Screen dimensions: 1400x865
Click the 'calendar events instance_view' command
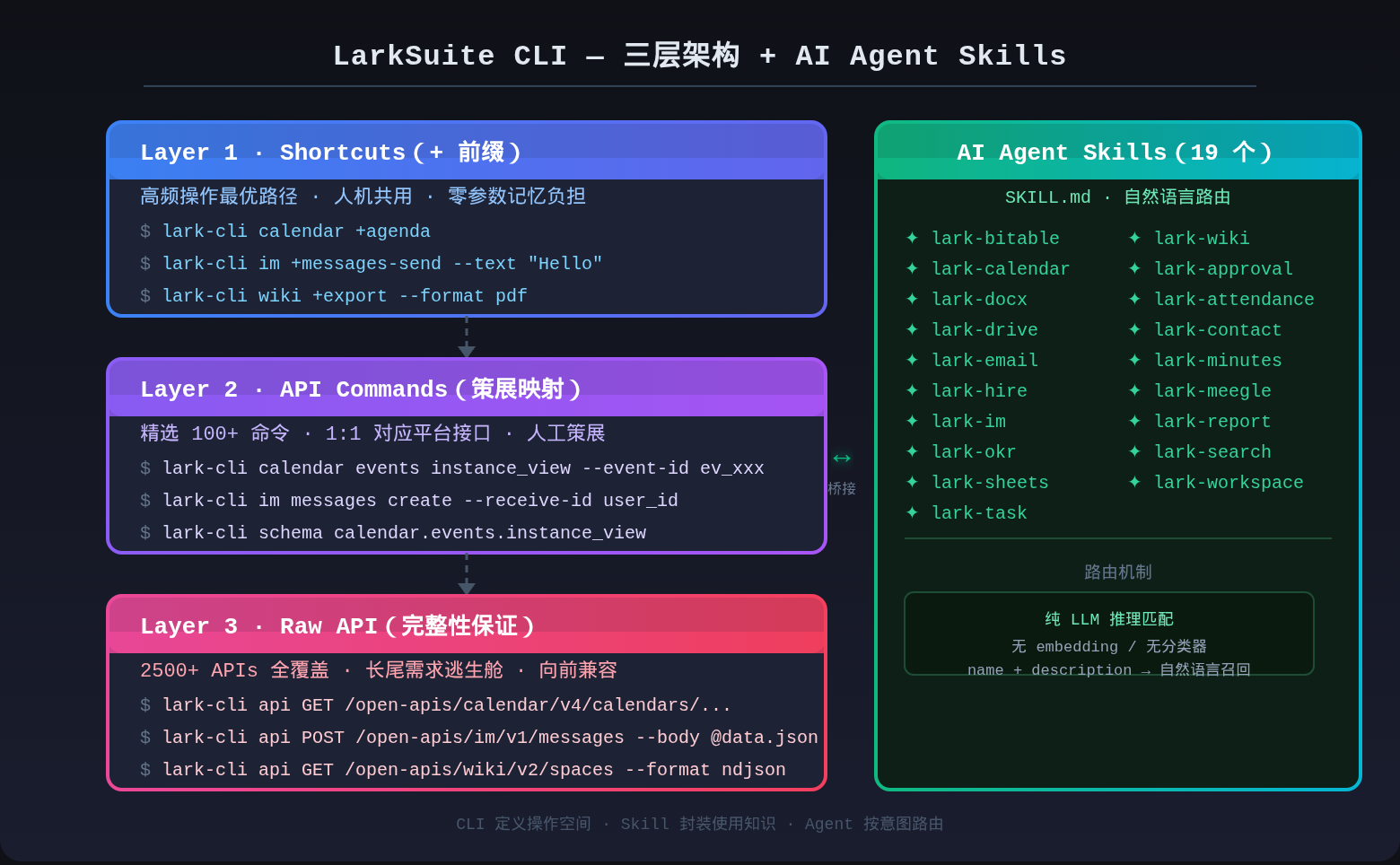(452, 468)
